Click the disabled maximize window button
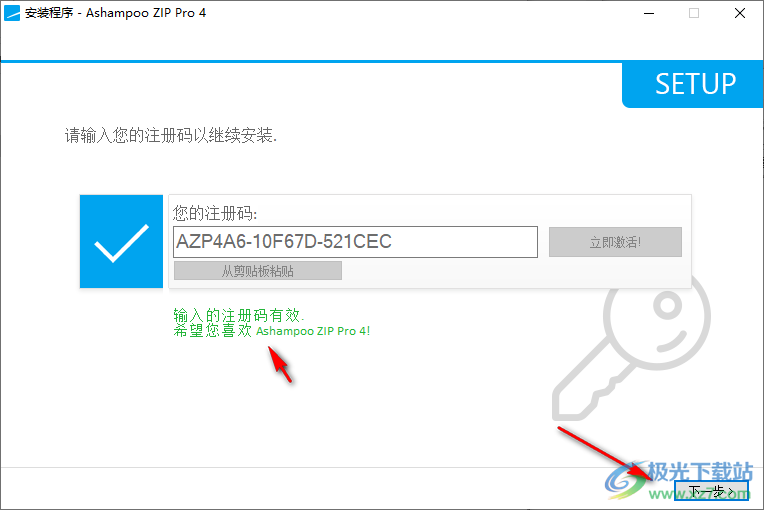Screen dimensions: 764x510 (x=694, y=13)
